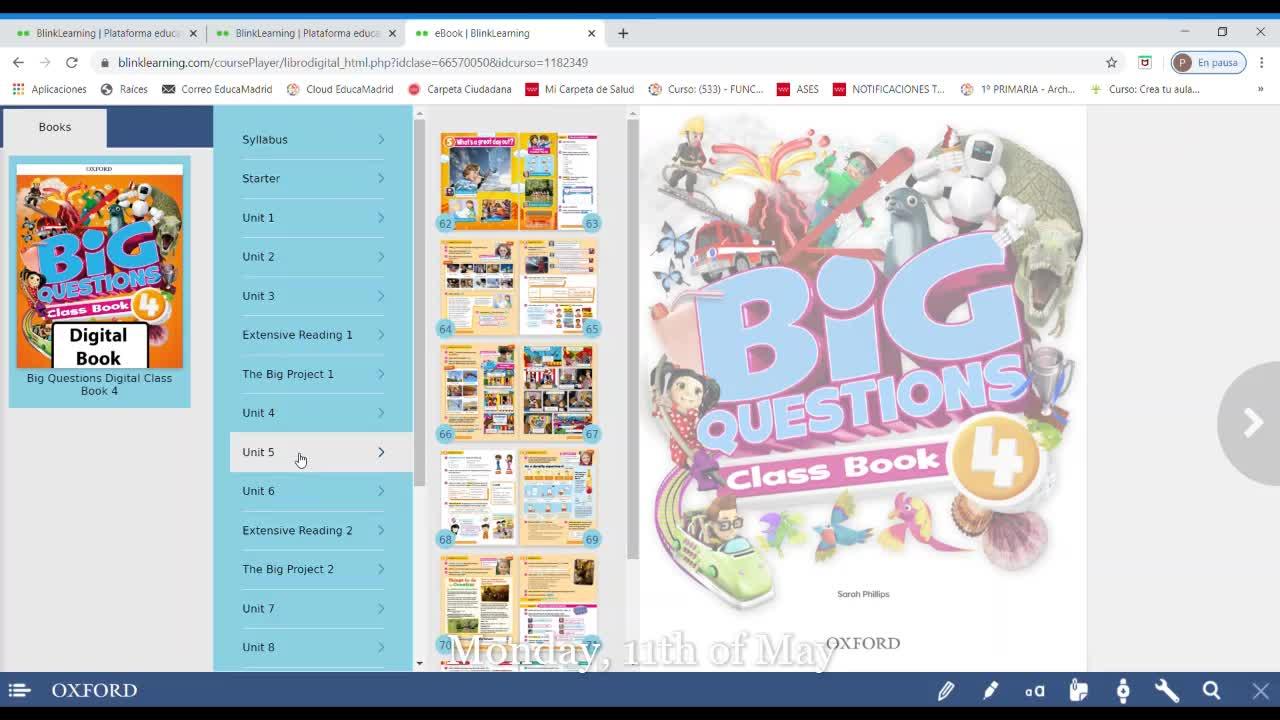Open the hamburger list menu
The width and height of the screenshot is (1280, 720).
19,690
